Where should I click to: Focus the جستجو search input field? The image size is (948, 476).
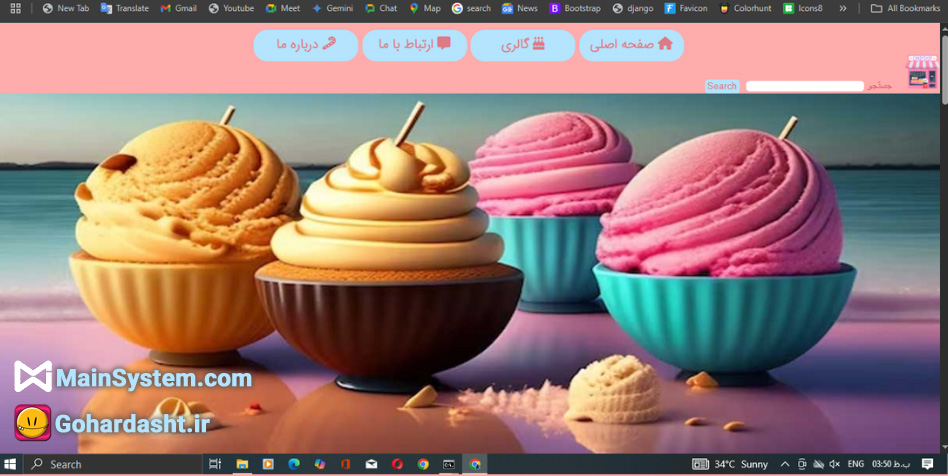(x=805, y=86)
